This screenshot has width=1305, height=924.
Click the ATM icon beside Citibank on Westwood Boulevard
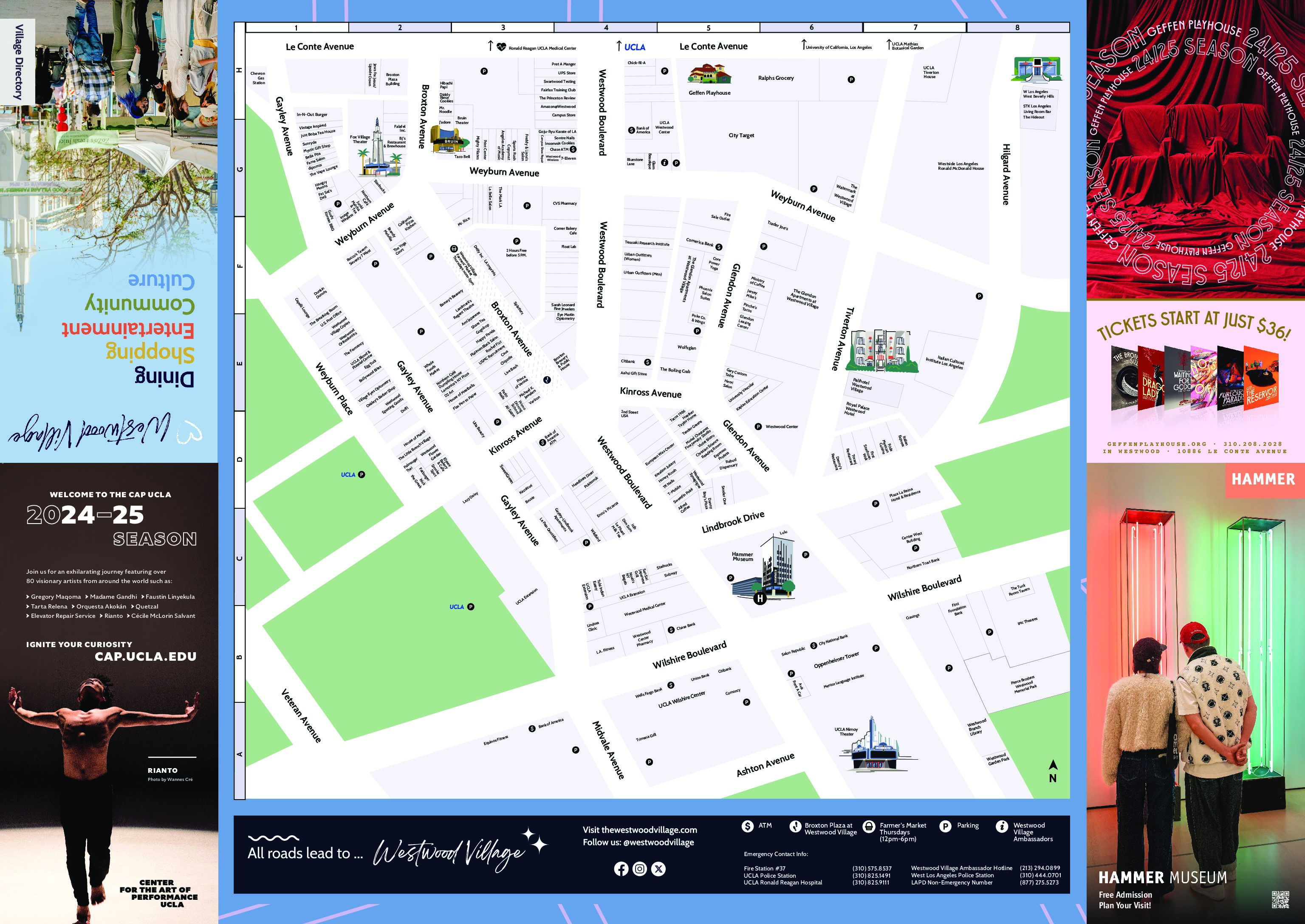(648, 362)
